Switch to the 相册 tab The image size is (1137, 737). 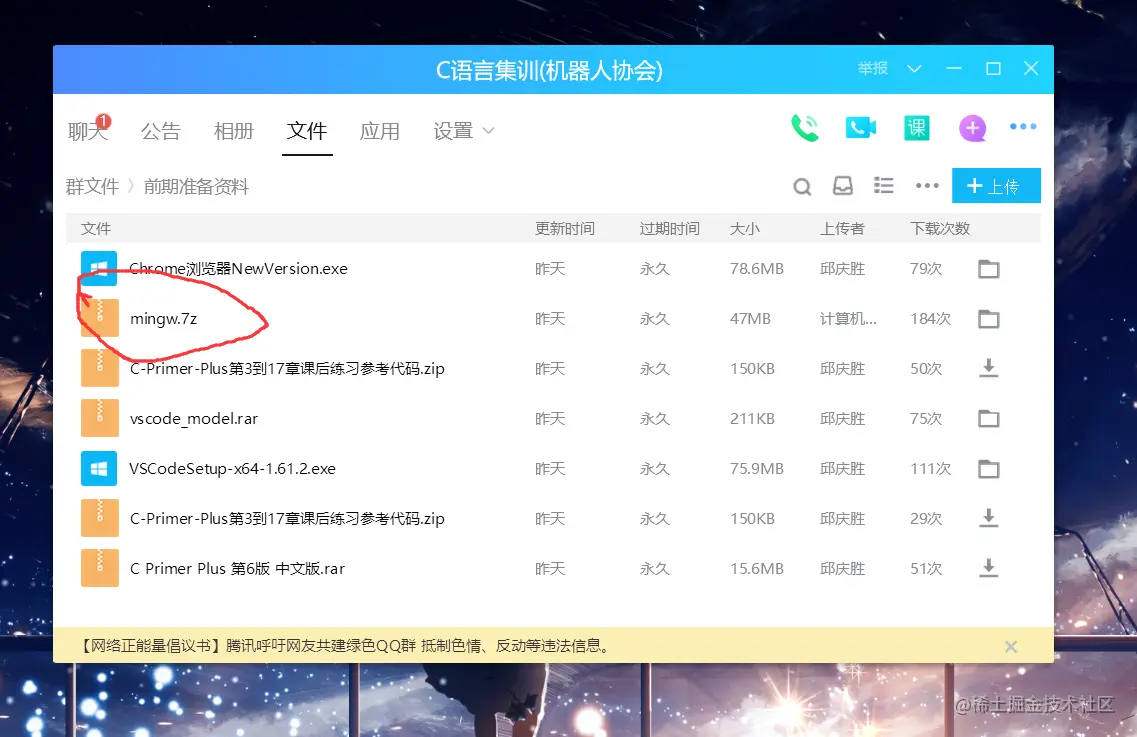point(234,130)
